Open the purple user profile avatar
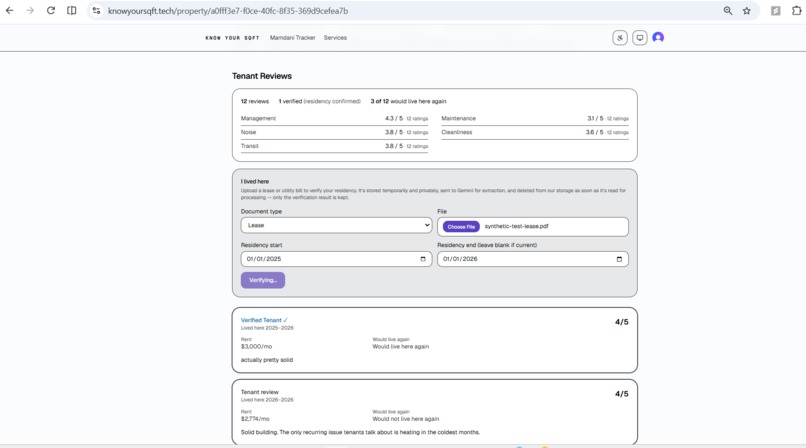 [x=658, y=37]
